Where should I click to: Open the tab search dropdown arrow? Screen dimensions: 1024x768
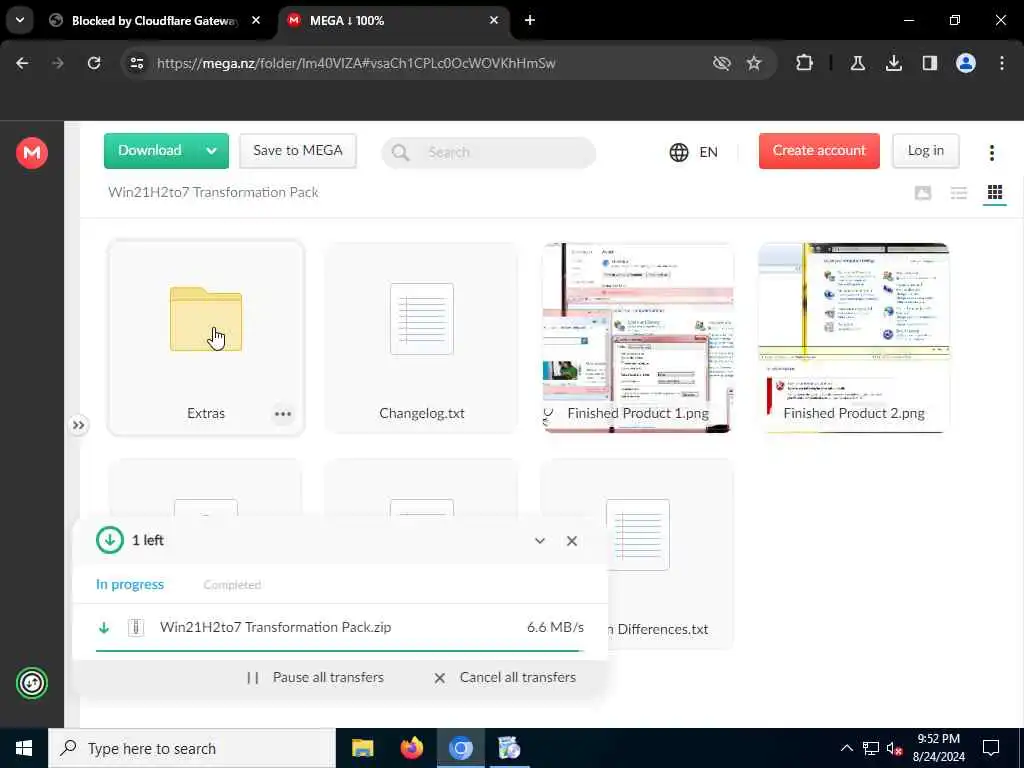click(20, 20)
